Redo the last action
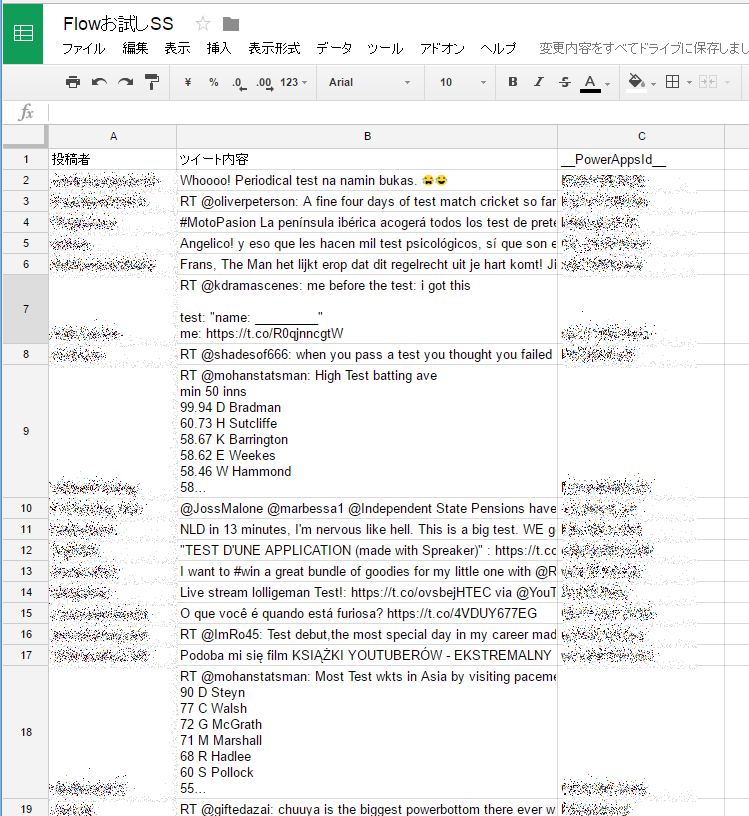 [125, 82]
